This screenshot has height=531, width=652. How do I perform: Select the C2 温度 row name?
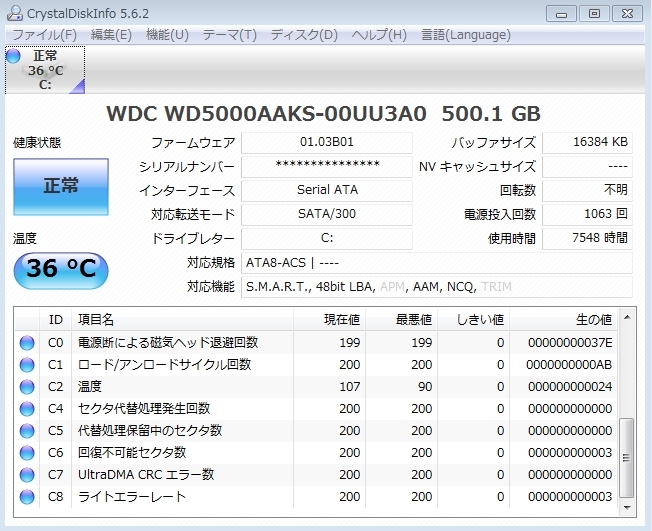[x=90, y=387]
